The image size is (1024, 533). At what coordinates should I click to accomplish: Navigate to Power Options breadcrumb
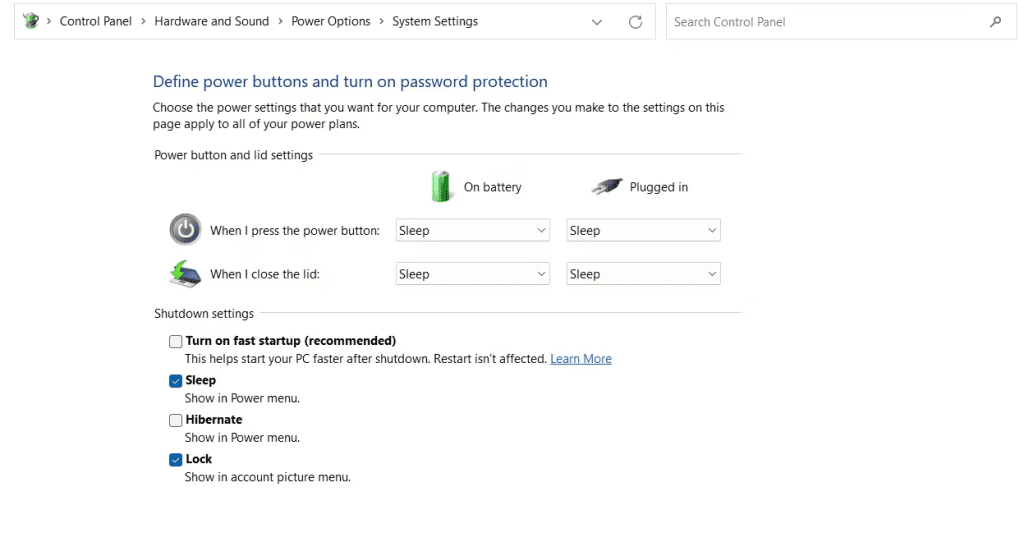point(330,21)
